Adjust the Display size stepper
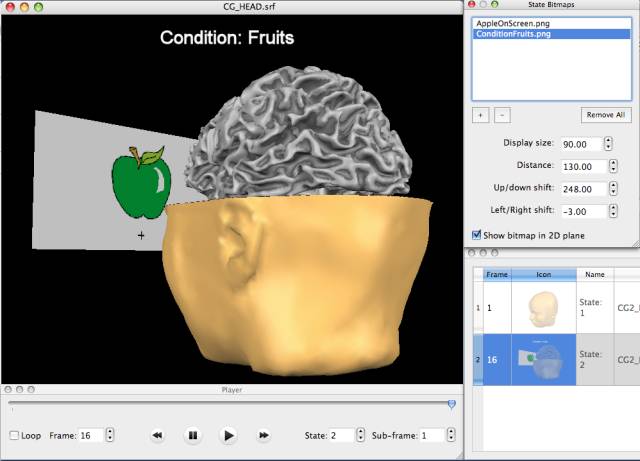 608,144
